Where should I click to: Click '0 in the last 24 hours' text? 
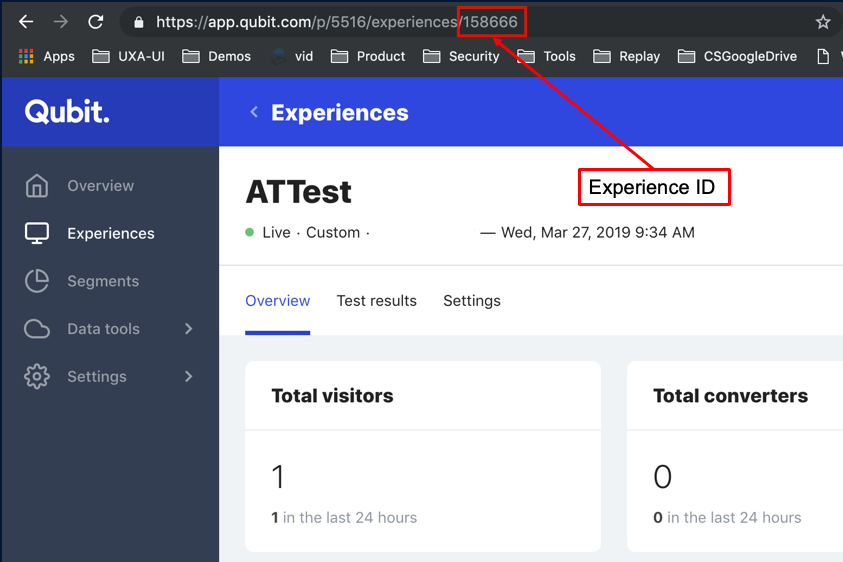pos(727,517)
